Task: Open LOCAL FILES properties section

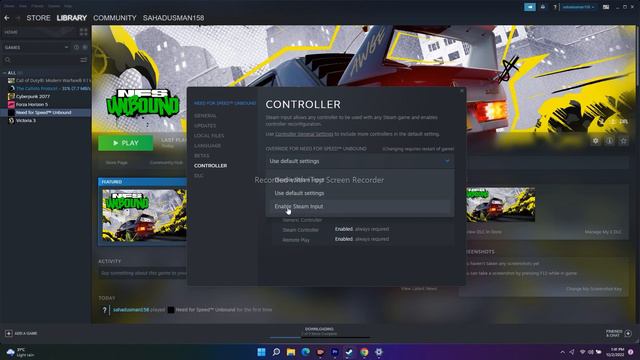Action: (209, 136)
